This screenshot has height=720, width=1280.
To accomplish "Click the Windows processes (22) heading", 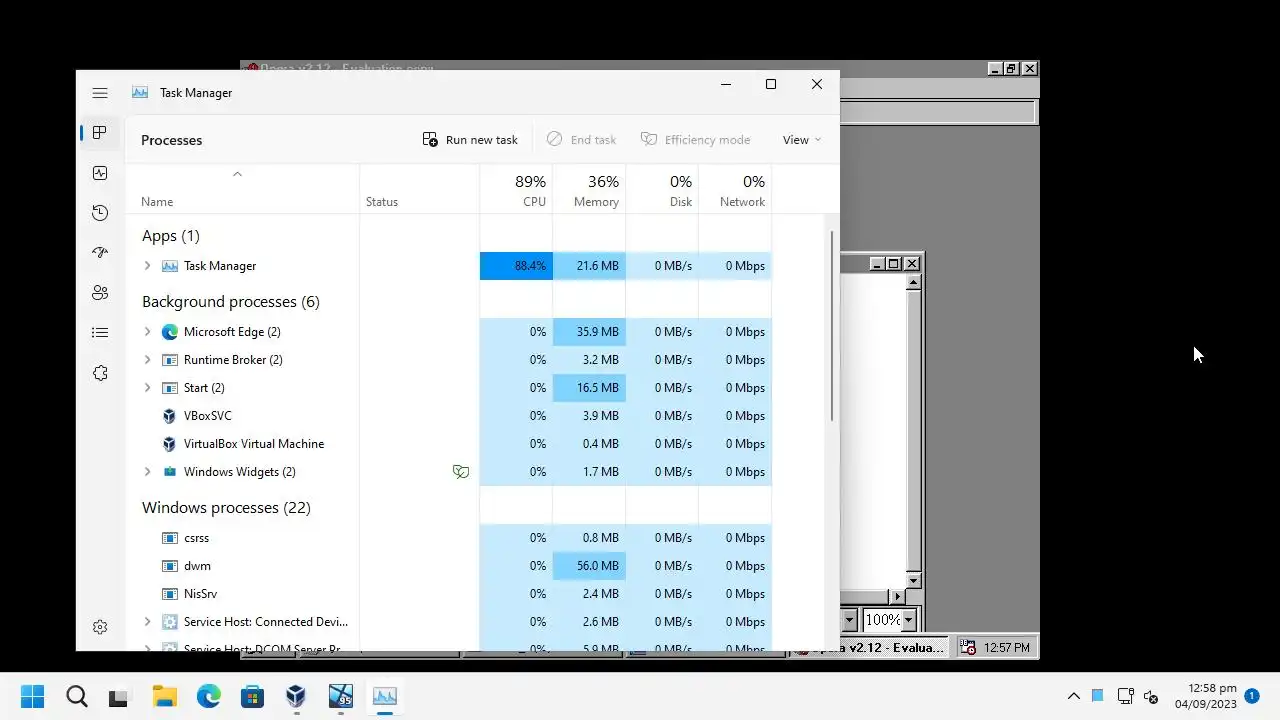I will pos(226,508).
